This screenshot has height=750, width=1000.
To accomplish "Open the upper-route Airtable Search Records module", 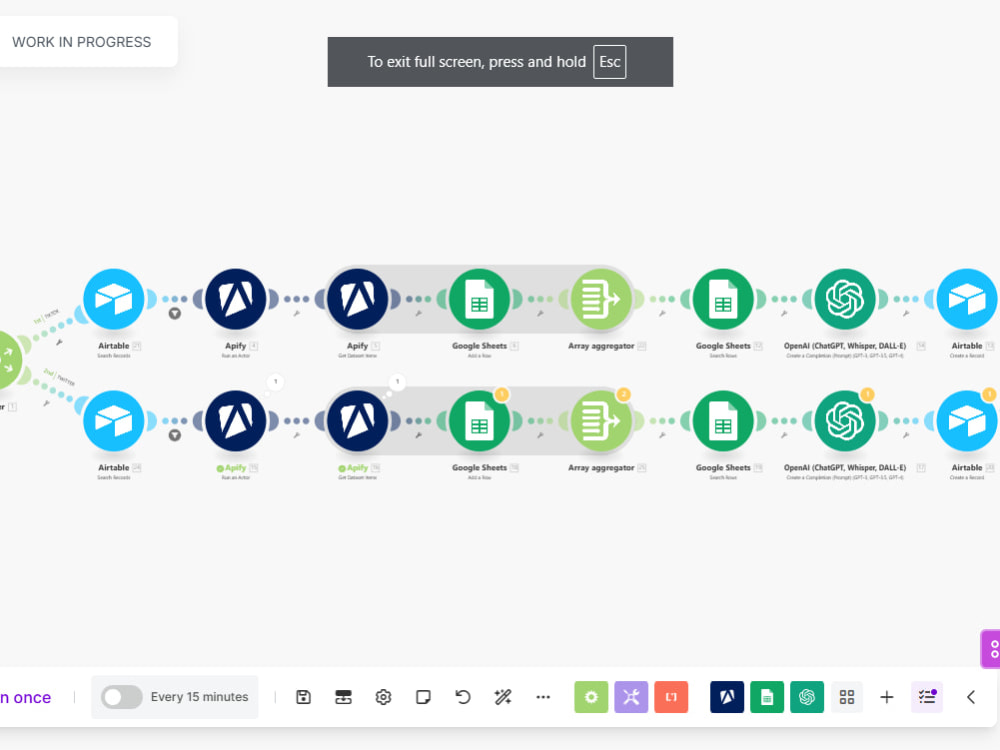I will coord(114,299).
